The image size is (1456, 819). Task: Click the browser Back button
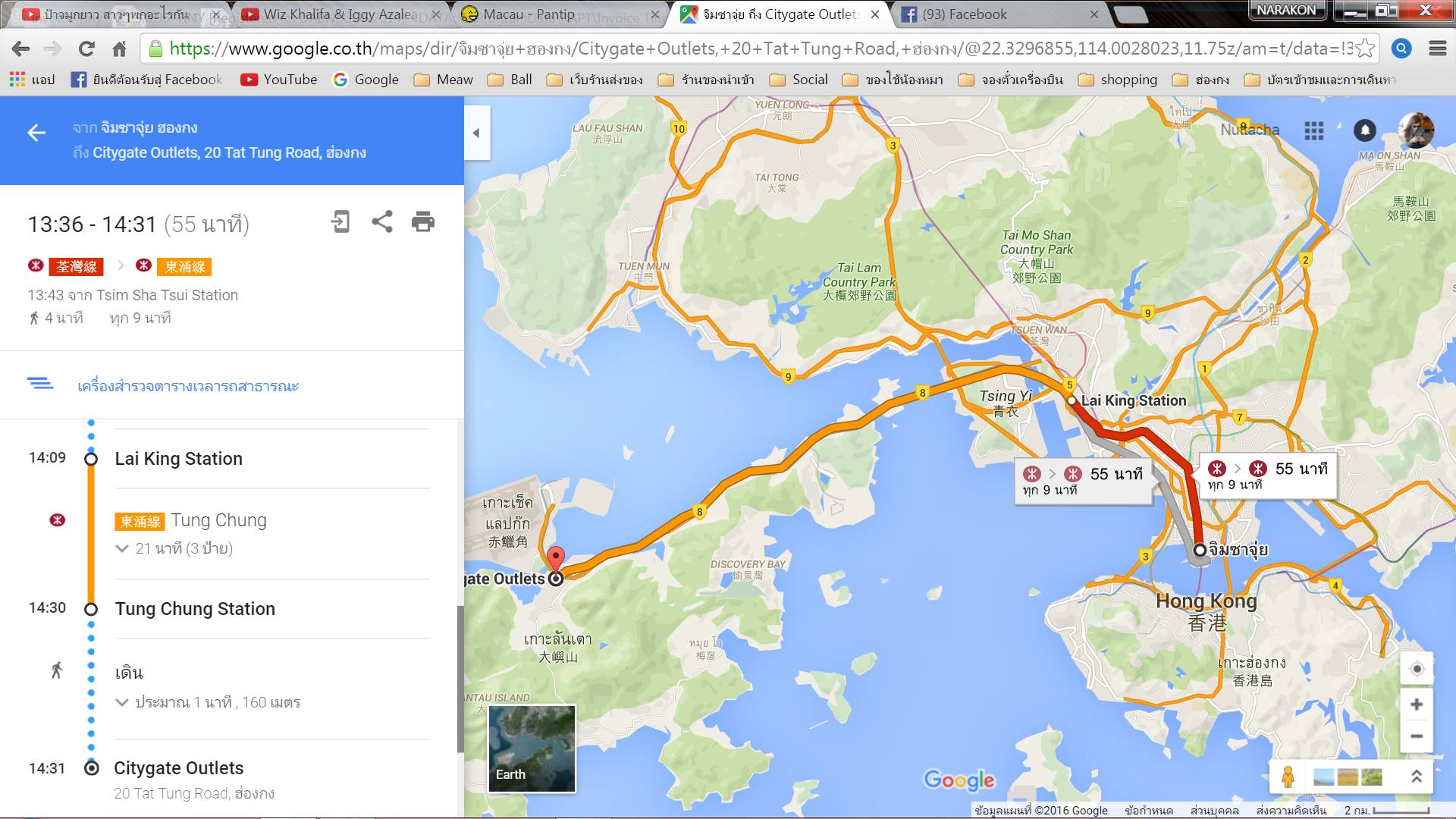[x=21, y=49]
